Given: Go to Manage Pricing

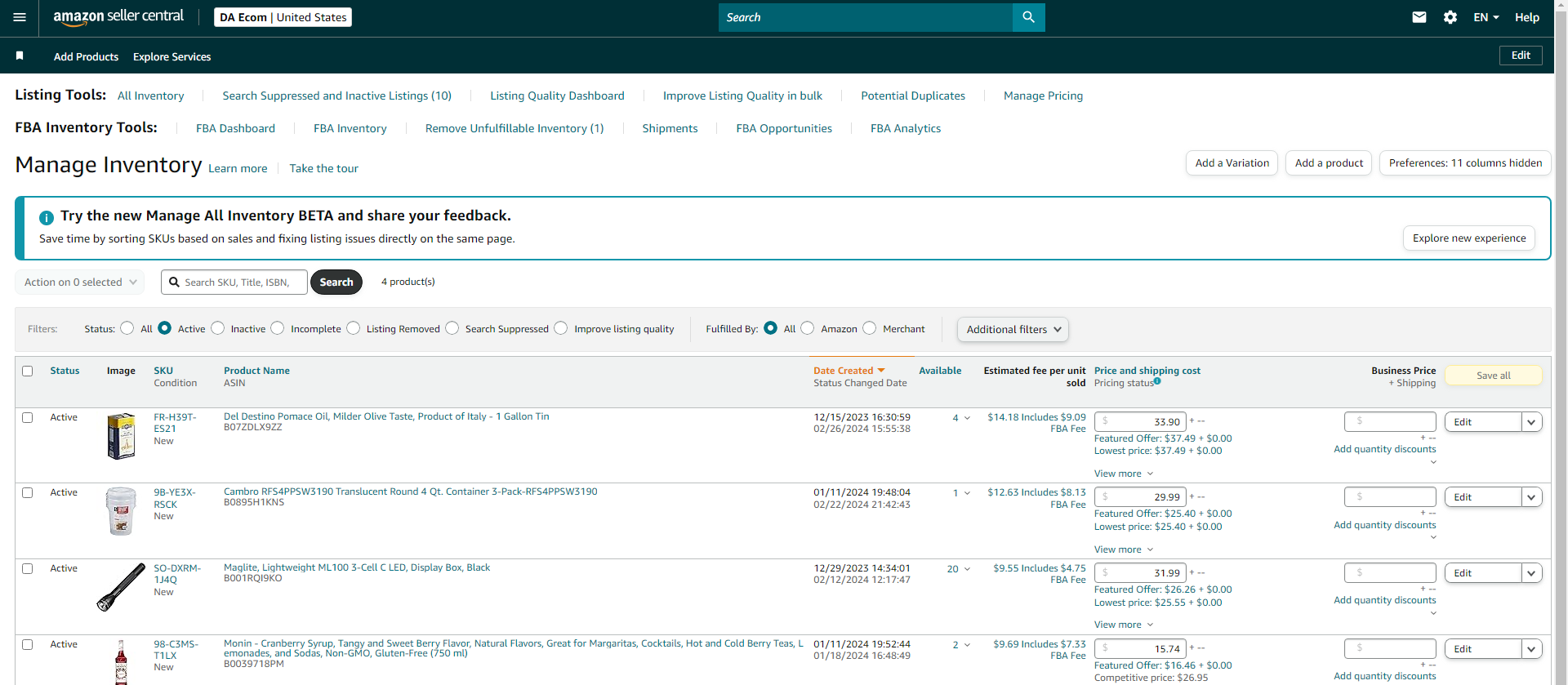Looking at the screenshot, I should [1043, 96].
